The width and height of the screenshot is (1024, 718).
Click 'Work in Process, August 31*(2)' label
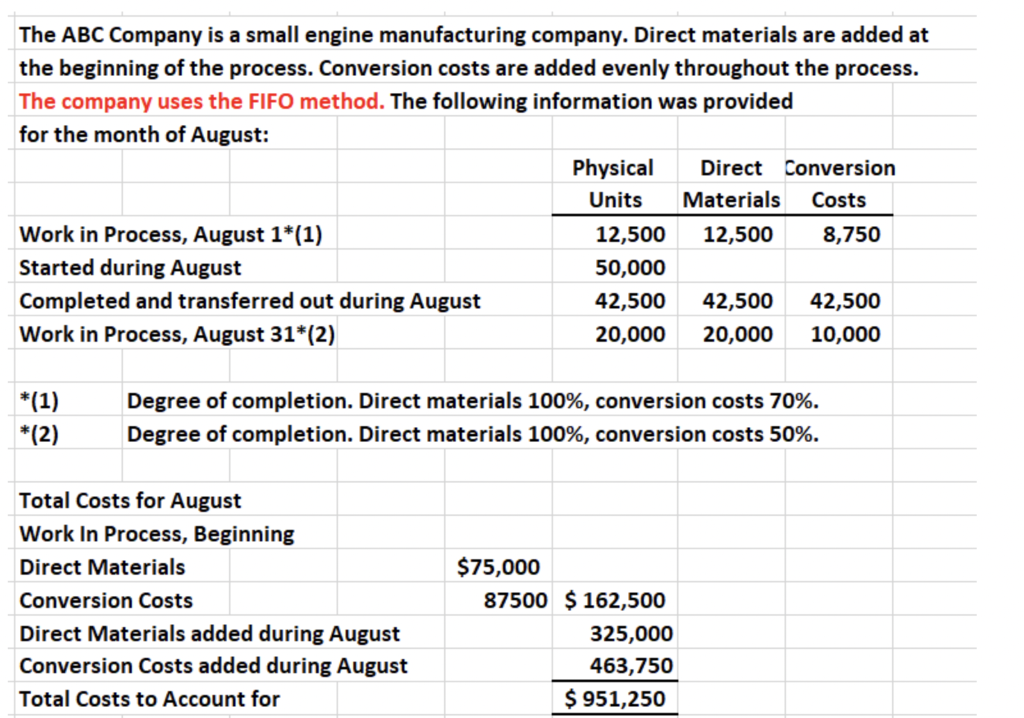click(177, 334)
